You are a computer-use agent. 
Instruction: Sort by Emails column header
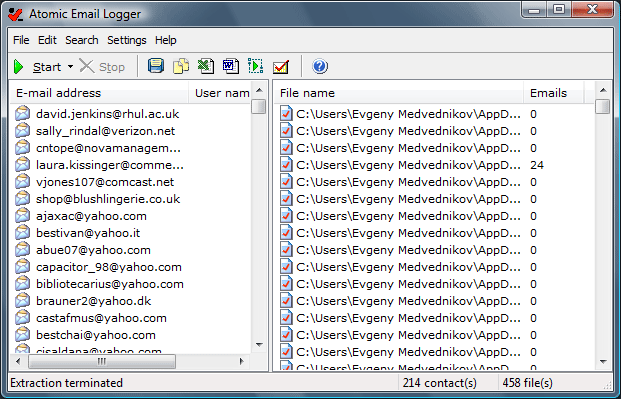553,93
